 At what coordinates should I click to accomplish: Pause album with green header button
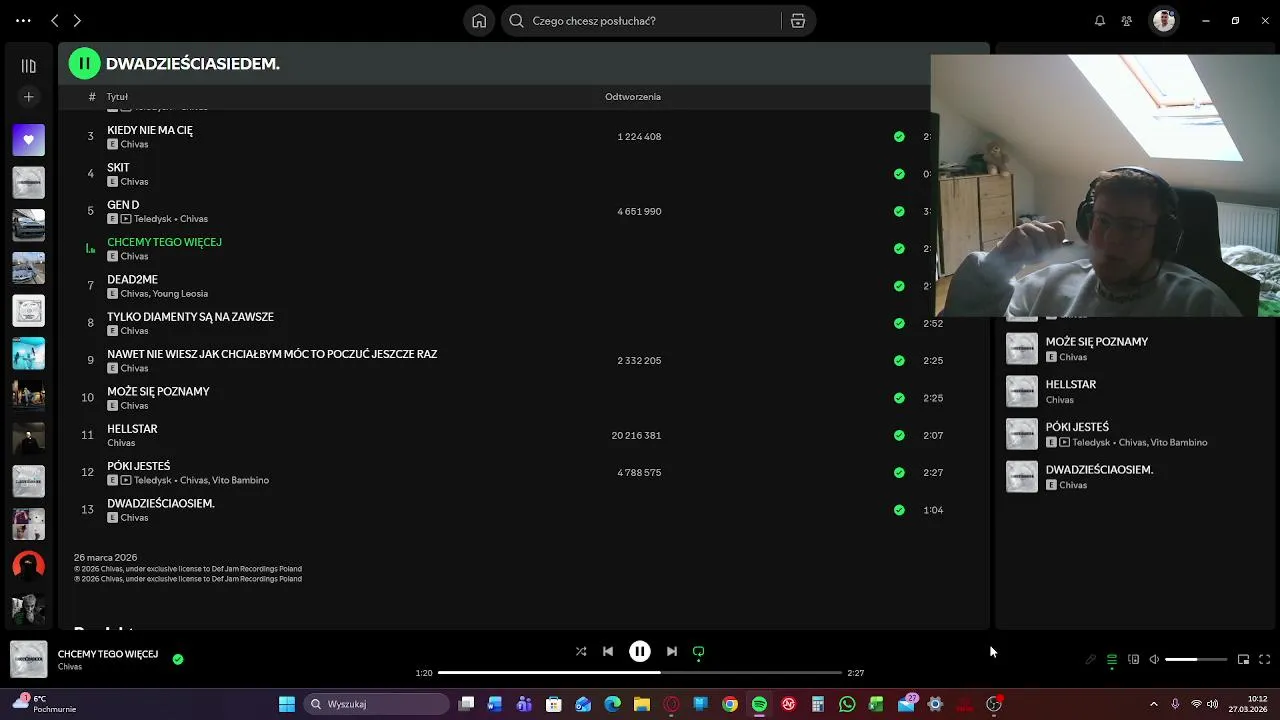[x=84, y=64]
